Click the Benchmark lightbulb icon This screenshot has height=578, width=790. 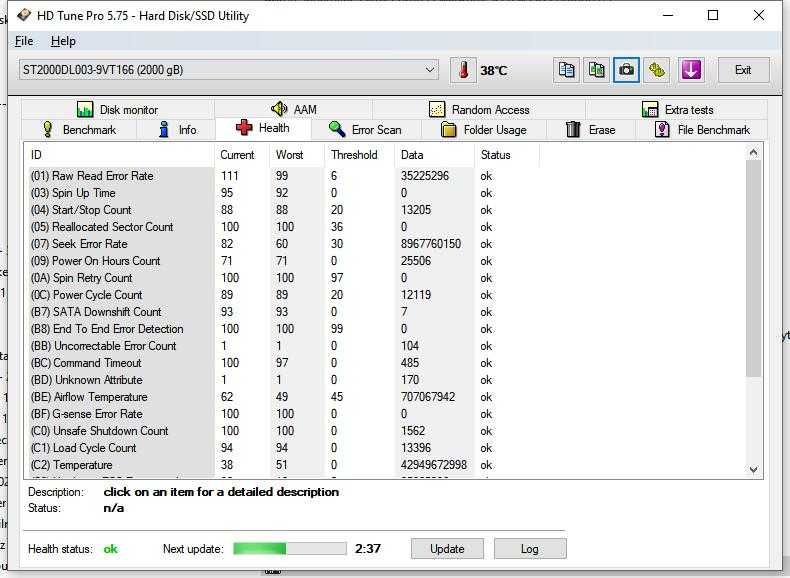(x=47, y=130)
